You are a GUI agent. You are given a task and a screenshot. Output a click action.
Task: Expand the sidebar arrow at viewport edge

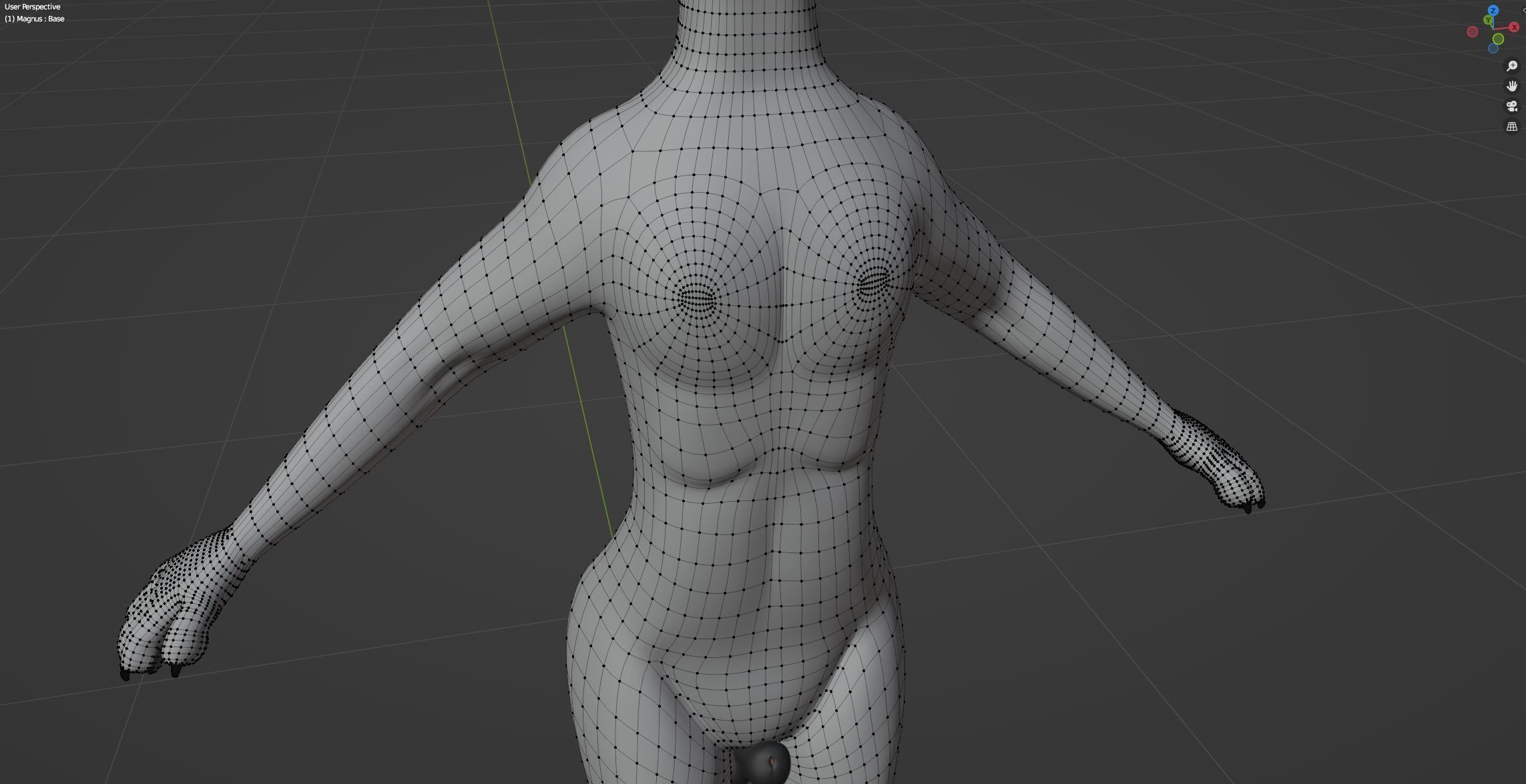click(x=1523, y=11)
